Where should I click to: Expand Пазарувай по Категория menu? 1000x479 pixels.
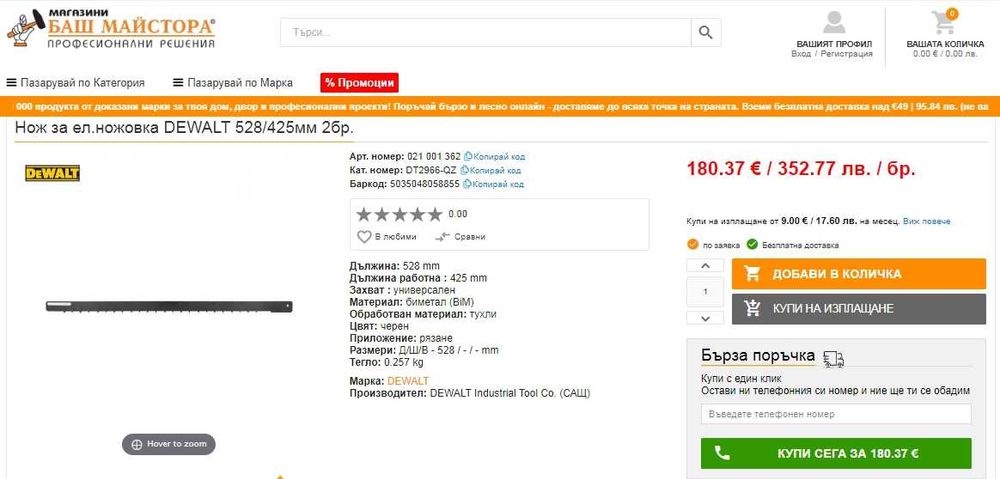pos(75,83)
